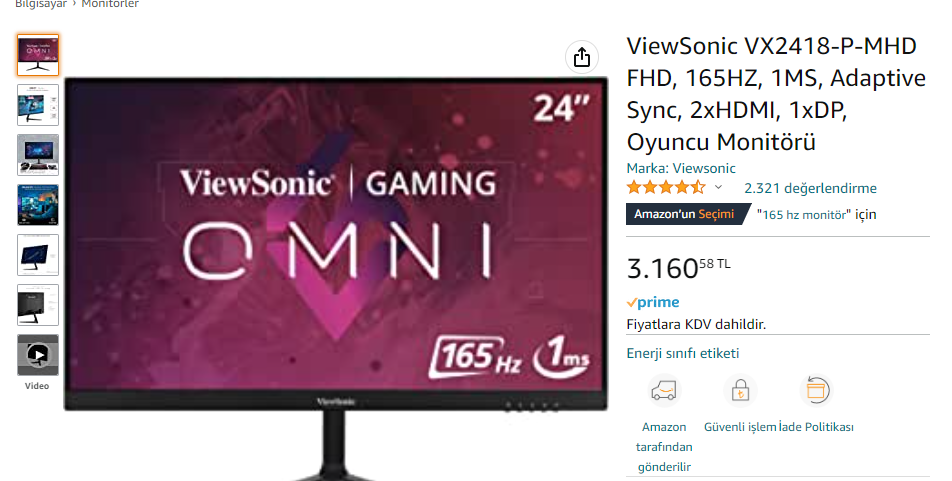Open the Marka: Viewsonic brand link
The width and height of the screenshot is (952, 481).
681,168
